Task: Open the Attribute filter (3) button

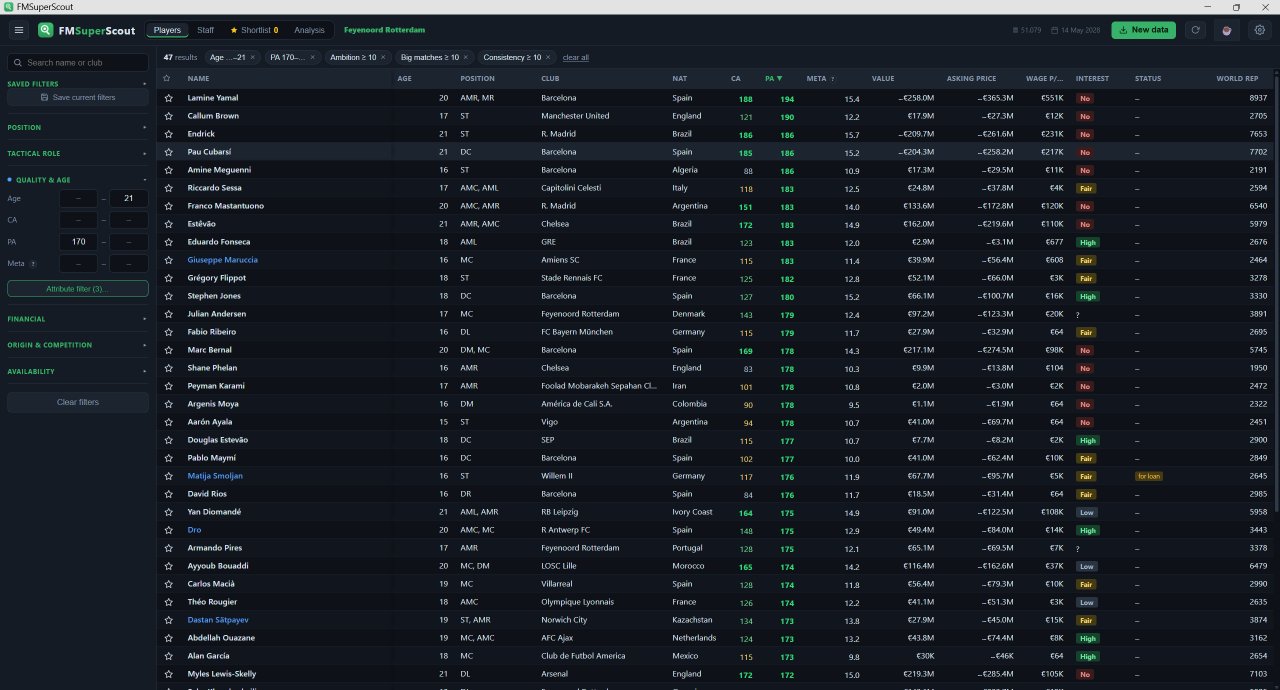Action: (x=78, y=289)
